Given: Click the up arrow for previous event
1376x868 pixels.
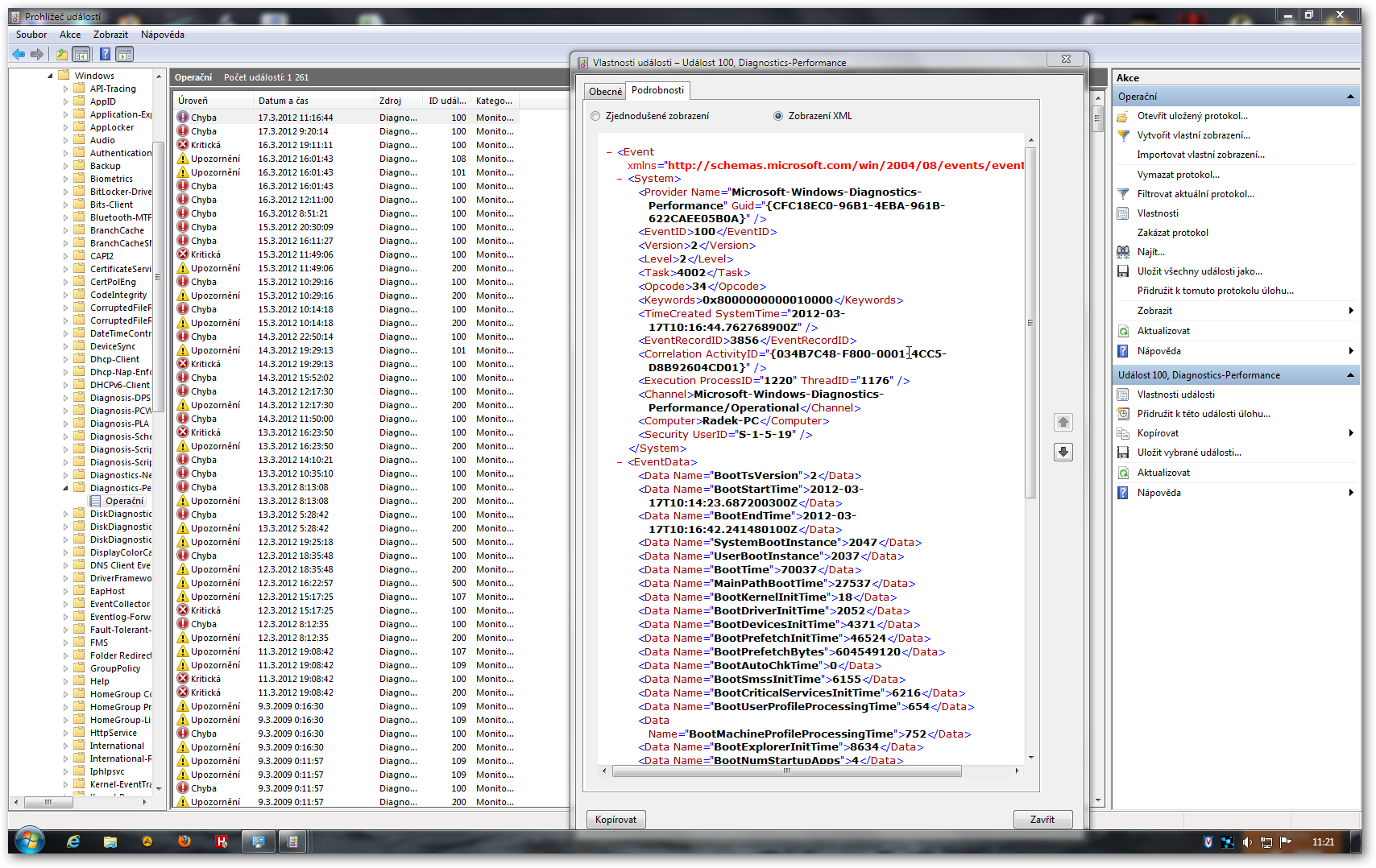Looking at the screenshot, I should pyautogui.click(x=1063, y=422).
